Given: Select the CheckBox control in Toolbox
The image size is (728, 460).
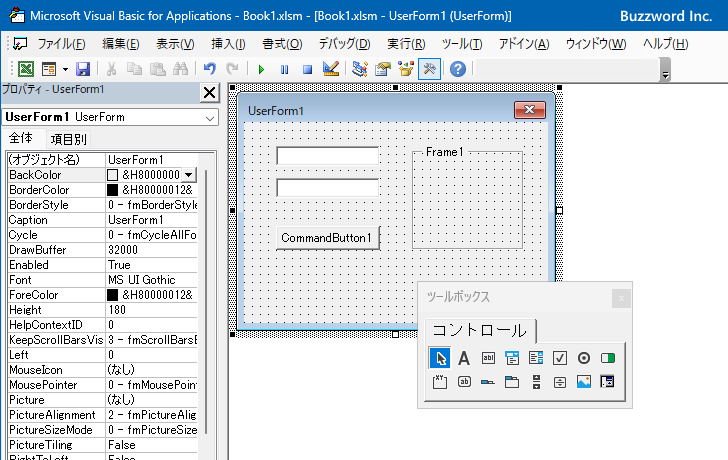Looking at the screenshot, I should [560, 358].
